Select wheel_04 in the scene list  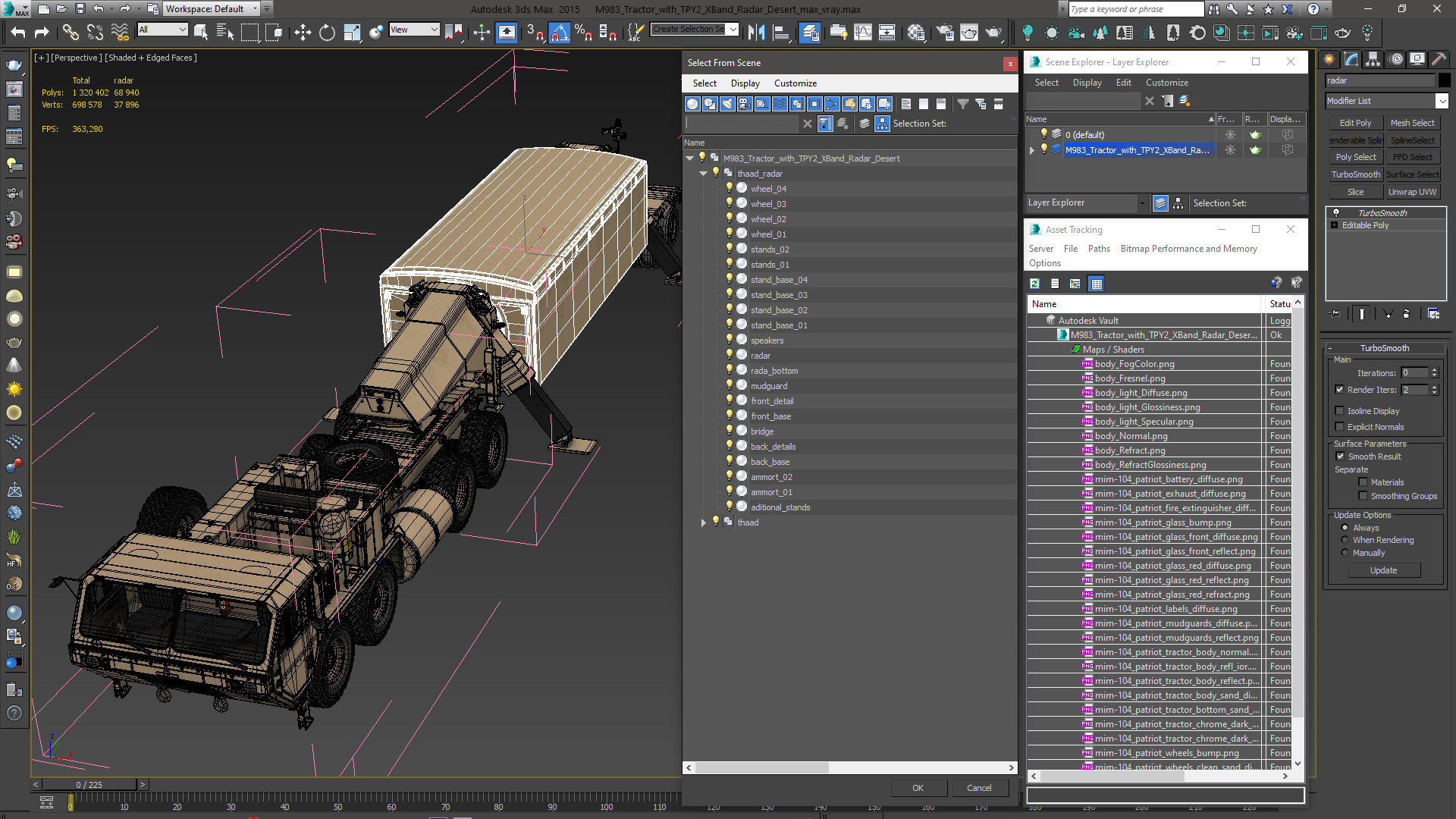(768, 189)
